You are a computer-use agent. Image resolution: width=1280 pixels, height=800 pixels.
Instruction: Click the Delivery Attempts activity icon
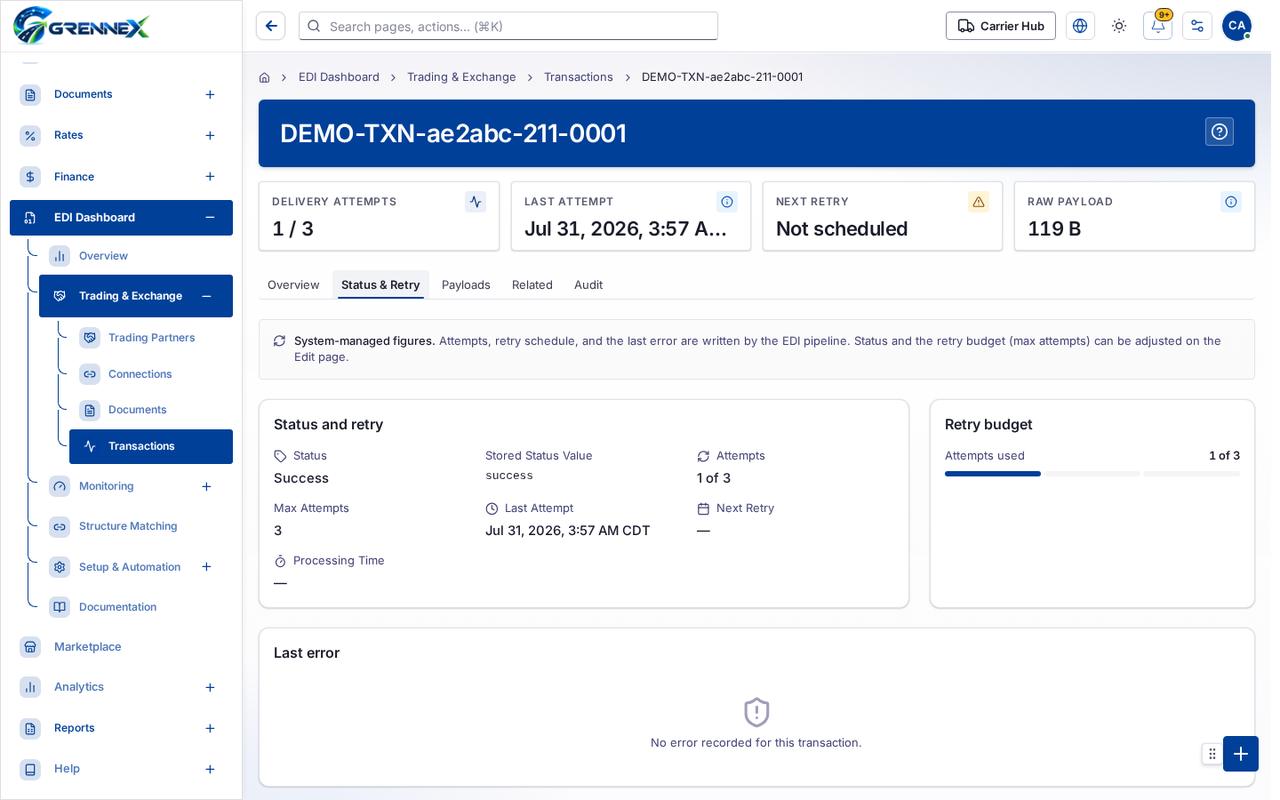[476, 202]
